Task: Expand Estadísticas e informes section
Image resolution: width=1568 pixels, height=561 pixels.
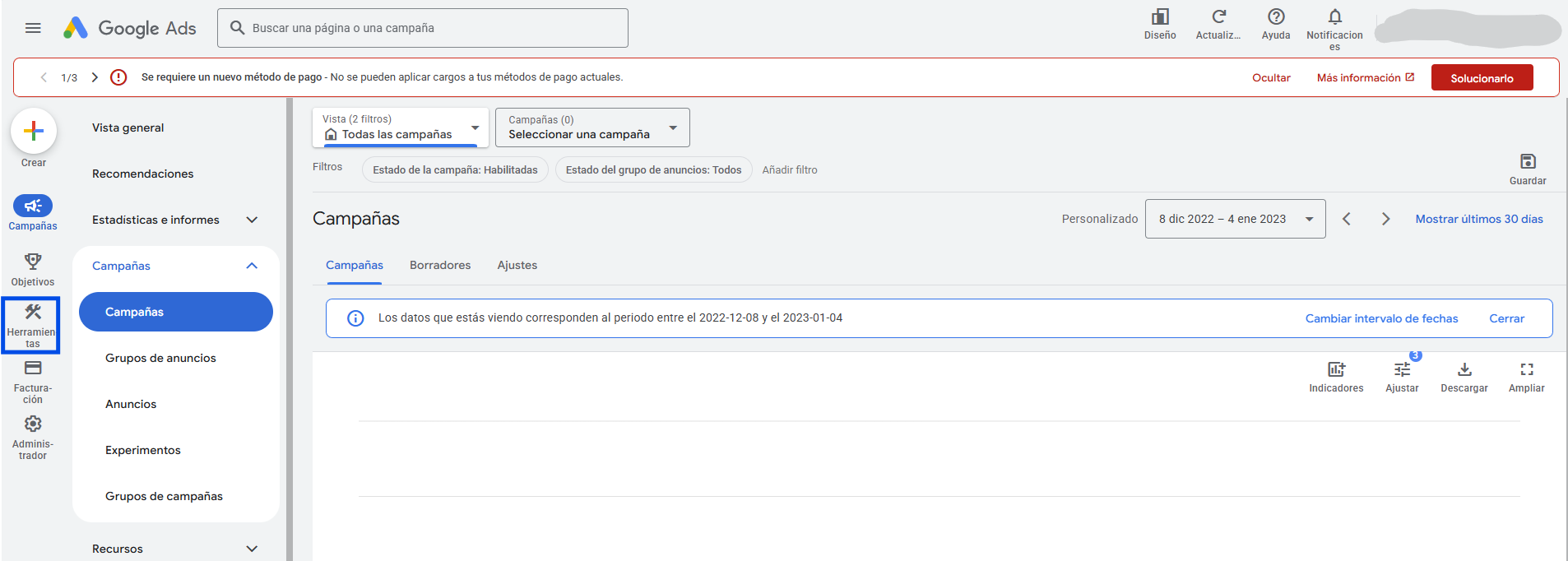Action: tap(252, 220)
